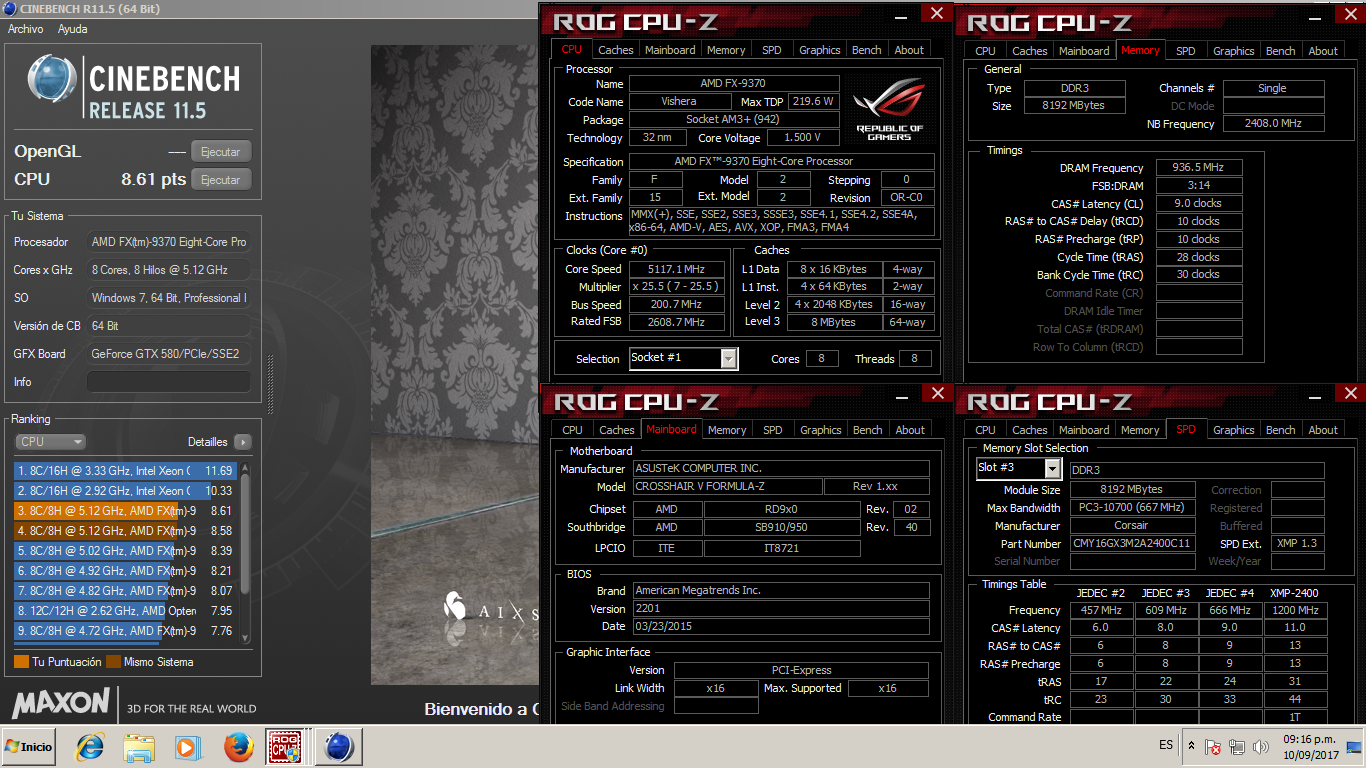This screenshot has height=768, width=1366.
Task: Click the MAXON logo at bottom left
Action: (x=60, y=703)
